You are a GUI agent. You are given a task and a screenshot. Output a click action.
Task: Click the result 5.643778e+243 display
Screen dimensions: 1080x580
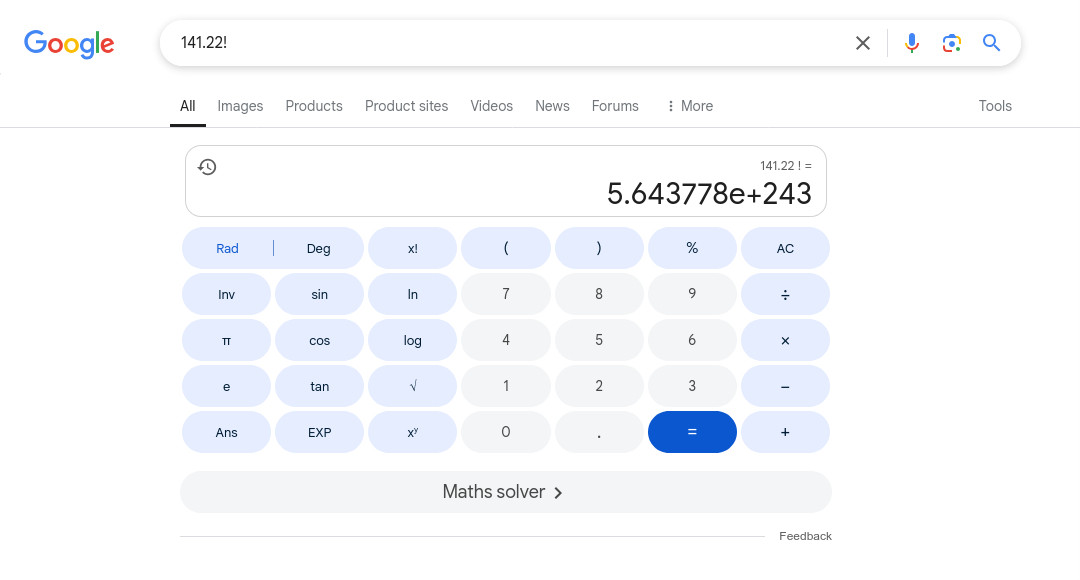(709, 194)
